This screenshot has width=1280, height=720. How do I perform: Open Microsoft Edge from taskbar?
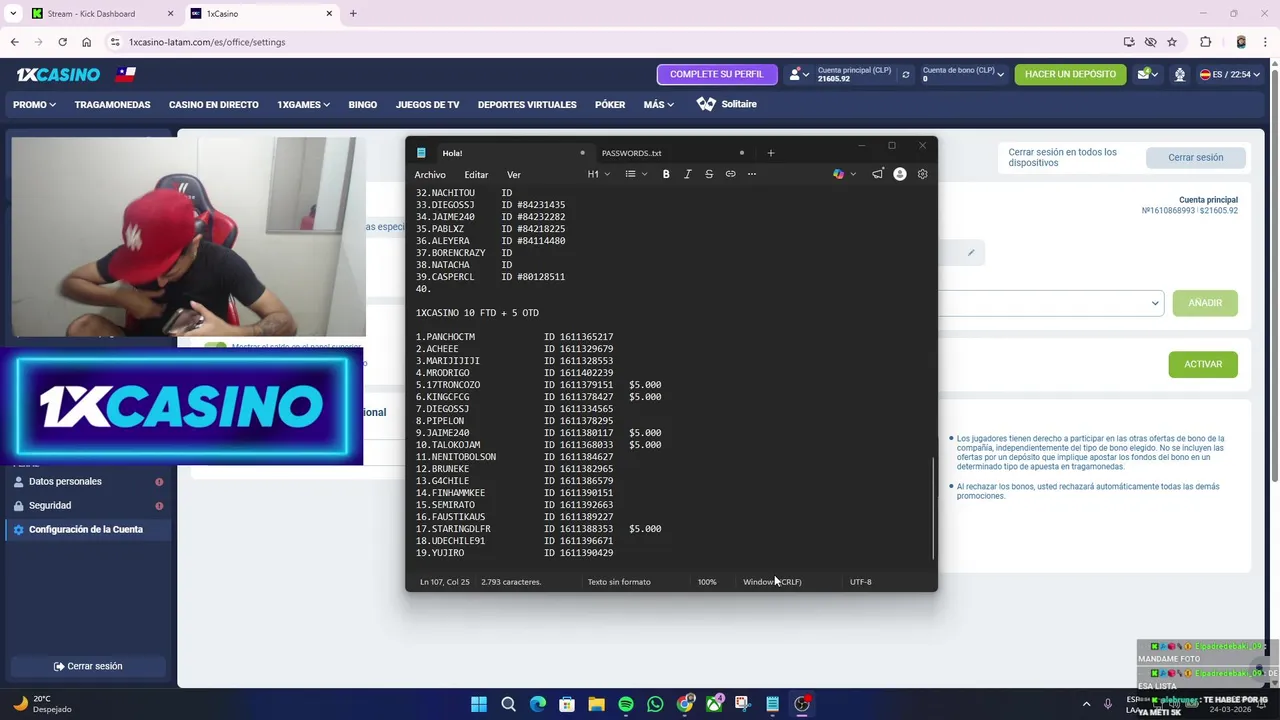pos(538,704)
